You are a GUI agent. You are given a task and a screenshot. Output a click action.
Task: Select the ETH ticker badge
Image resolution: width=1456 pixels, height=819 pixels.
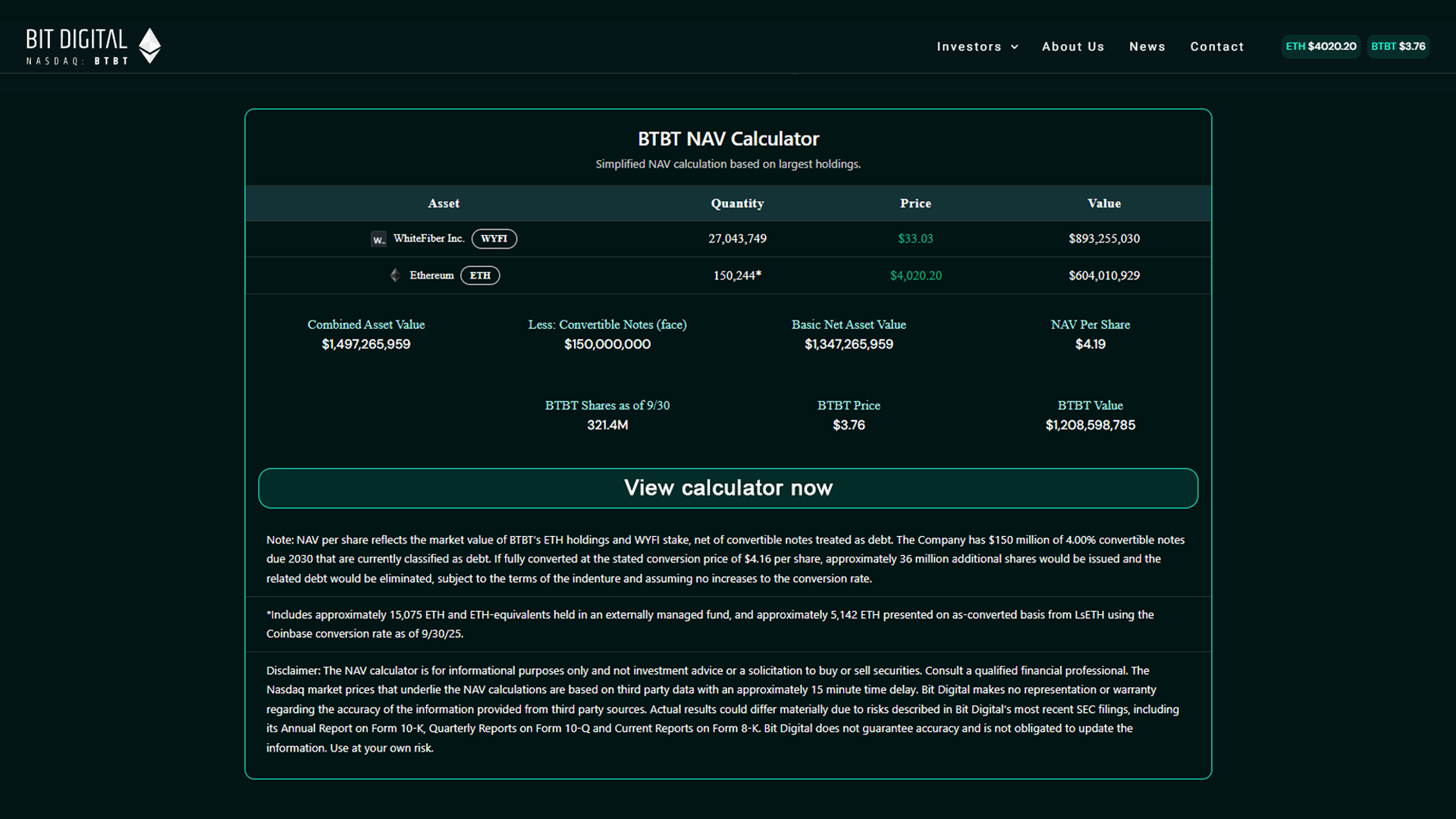[479, 275]
